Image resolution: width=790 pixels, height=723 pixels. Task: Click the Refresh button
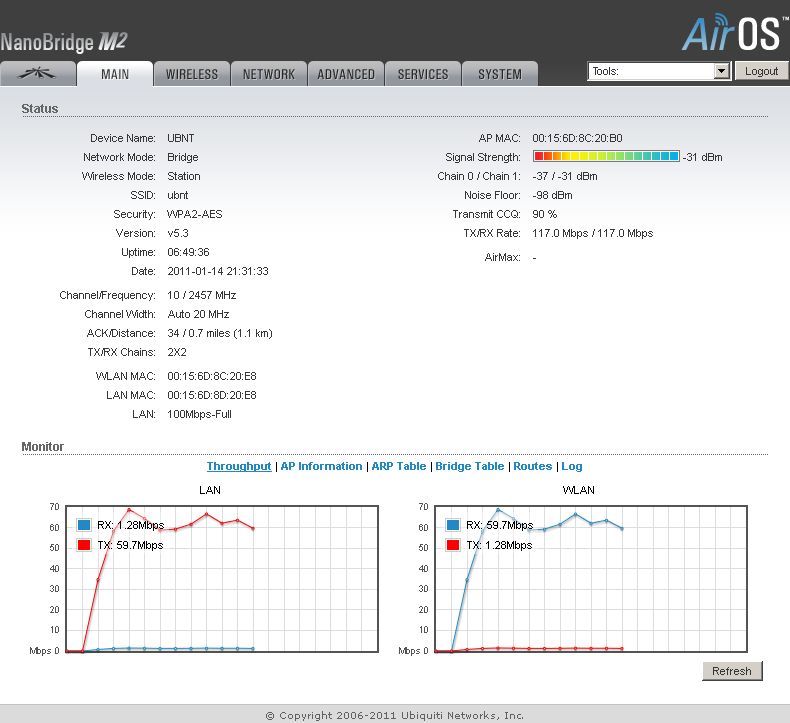pyautogui.click(x=732, y=671)
